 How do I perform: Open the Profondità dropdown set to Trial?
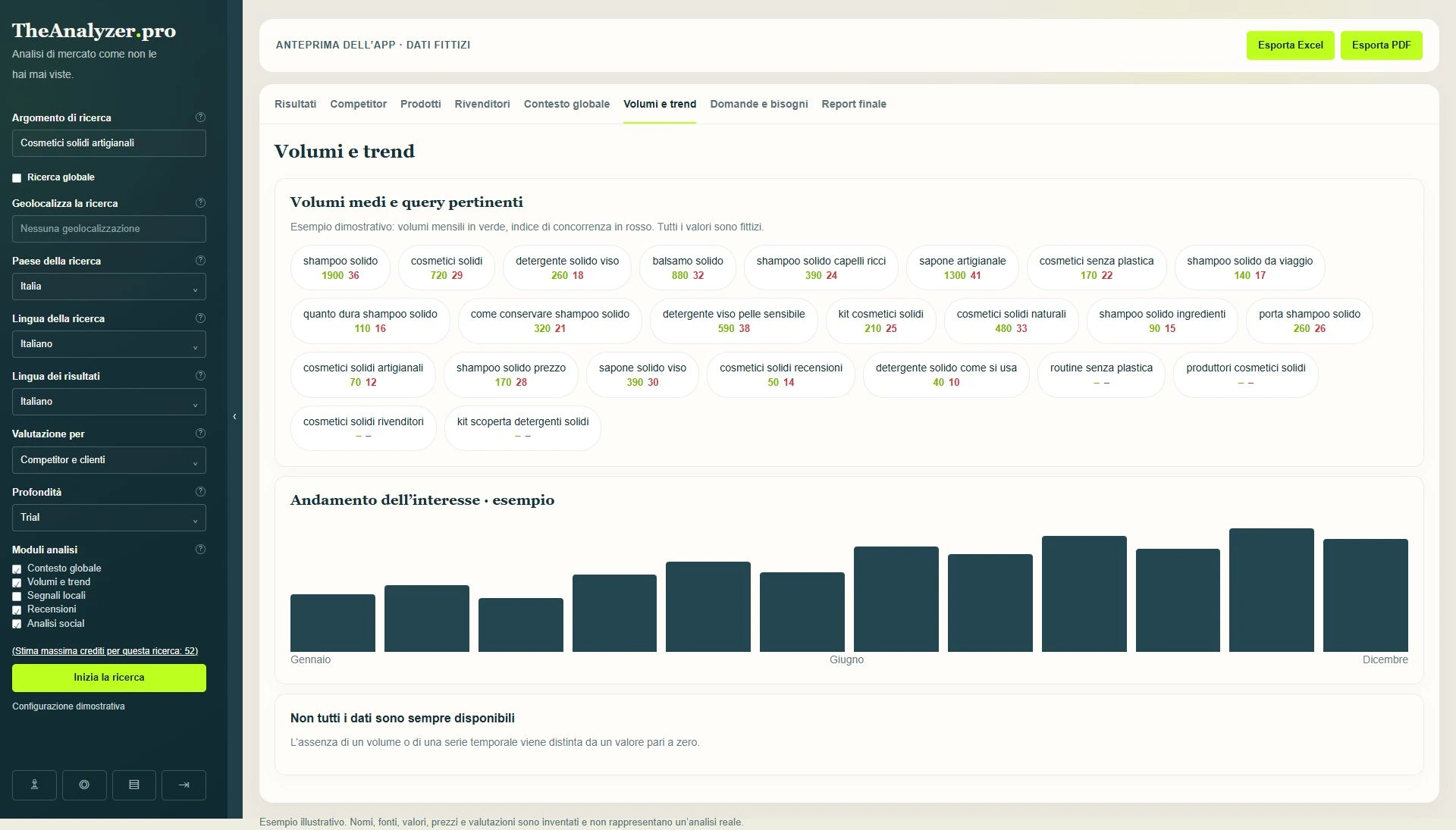(x=108, y=518)
